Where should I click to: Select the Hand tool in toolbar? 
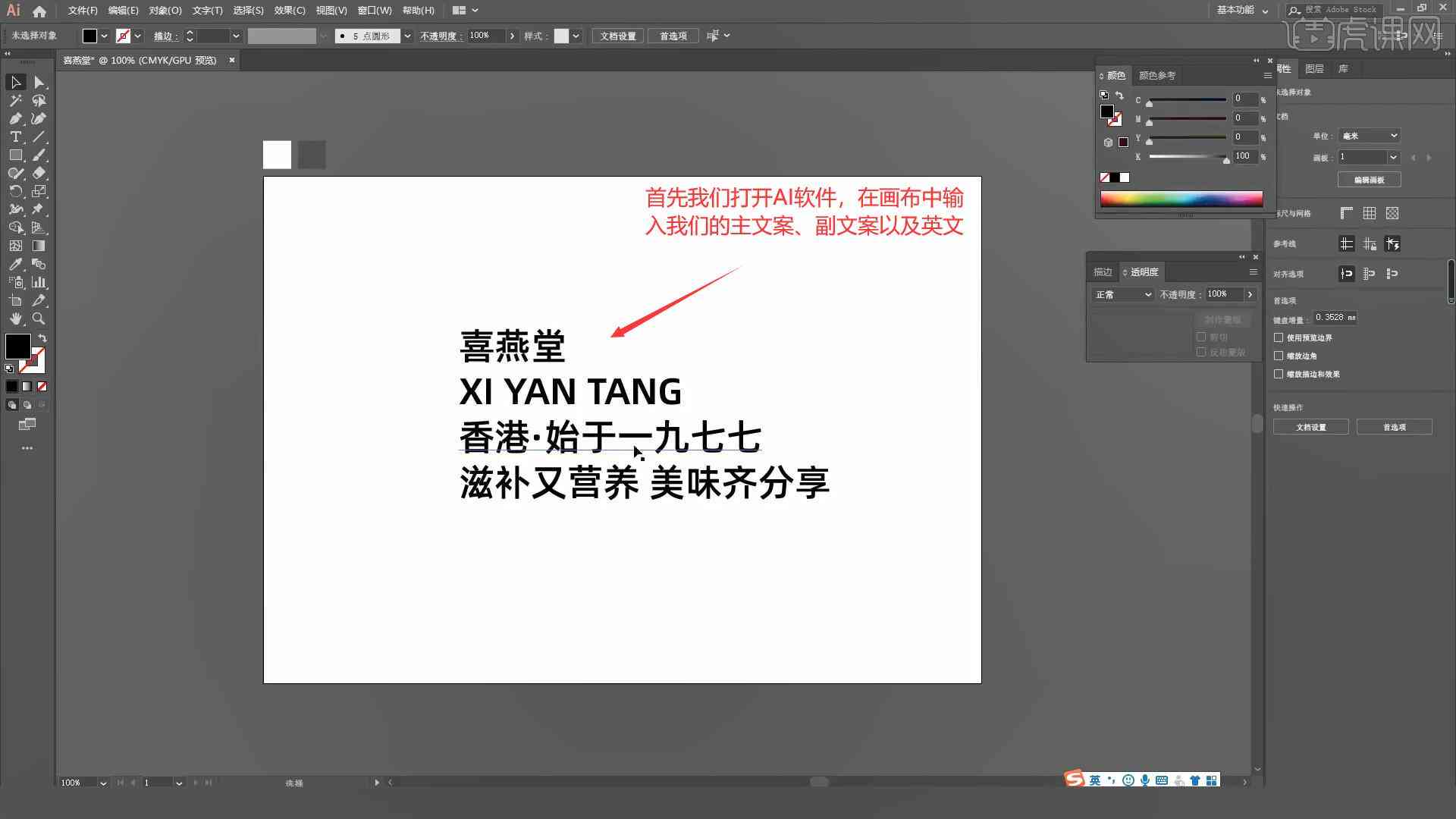[x=15, y=319]
